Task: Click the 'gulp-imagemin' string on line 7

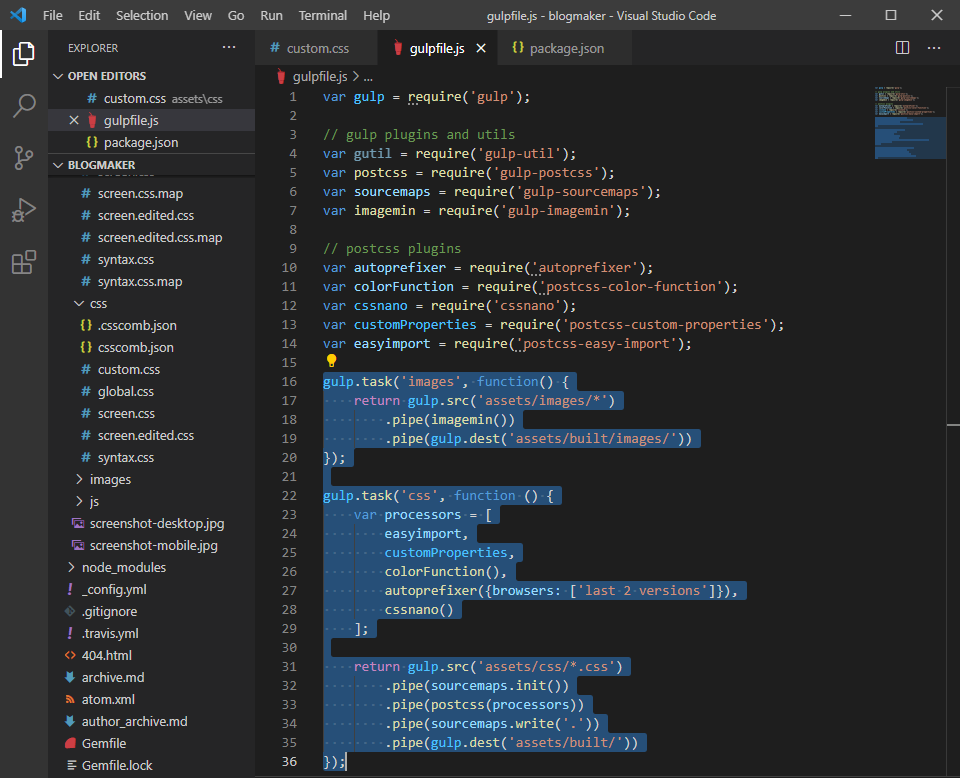Action: tap(558, 211)
